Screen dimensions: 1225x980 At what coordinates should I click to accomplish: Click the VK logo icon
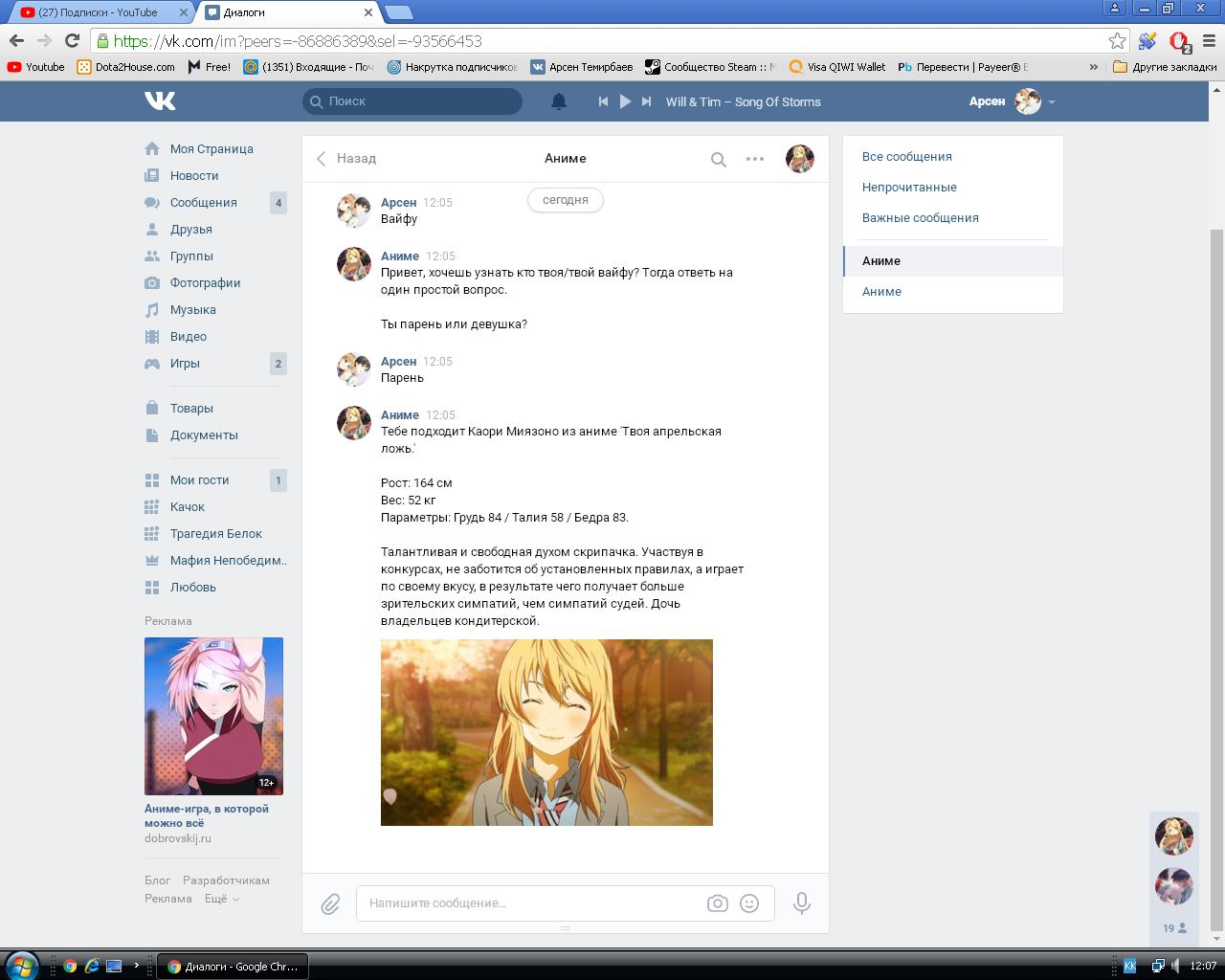(160, 100)
